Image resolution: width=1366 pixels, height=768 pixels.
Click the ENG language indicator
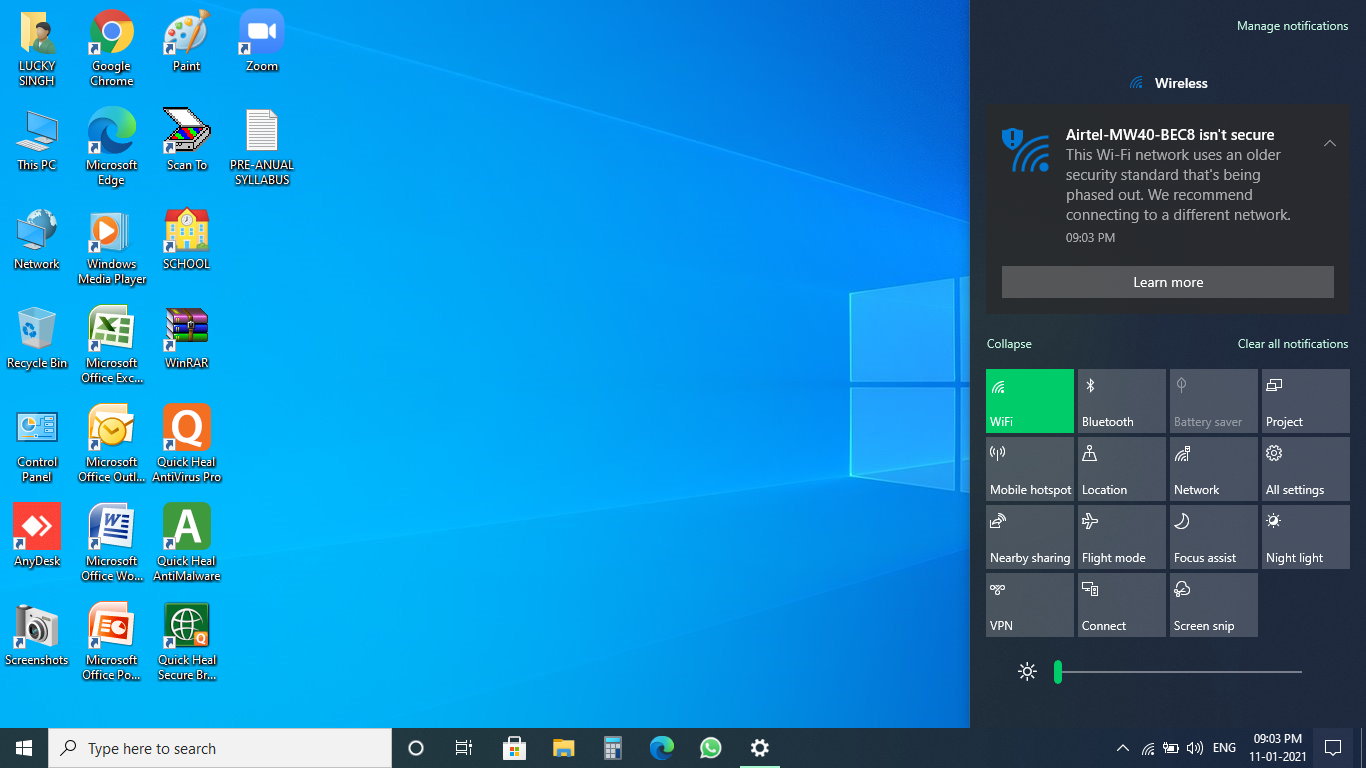coord(1224,748)
